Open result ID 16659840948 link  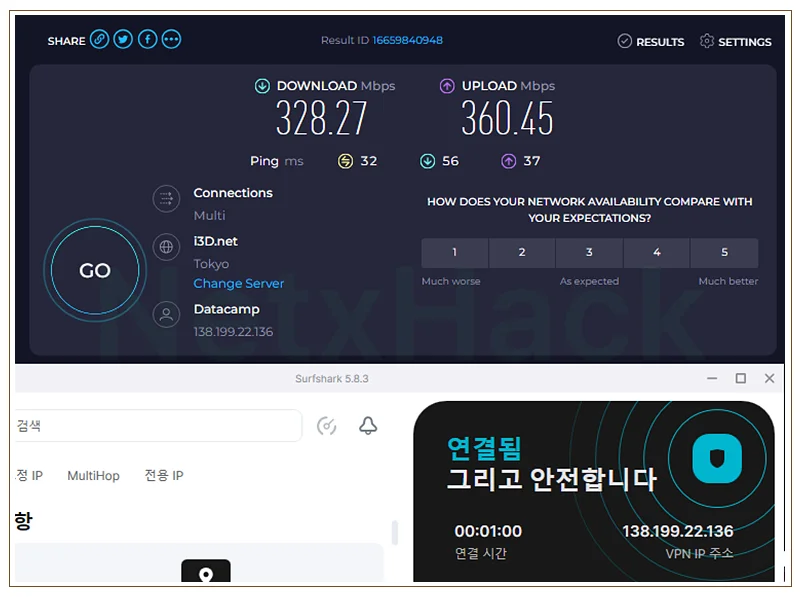pyautogui.click(x=407, y=40)
